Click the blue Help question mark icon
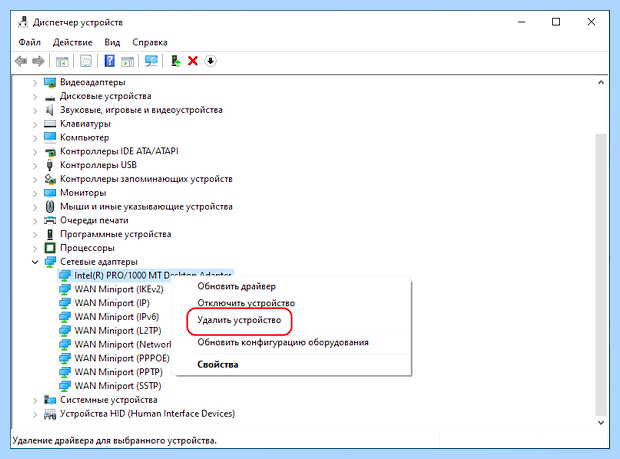 click(x=110, y=61)
